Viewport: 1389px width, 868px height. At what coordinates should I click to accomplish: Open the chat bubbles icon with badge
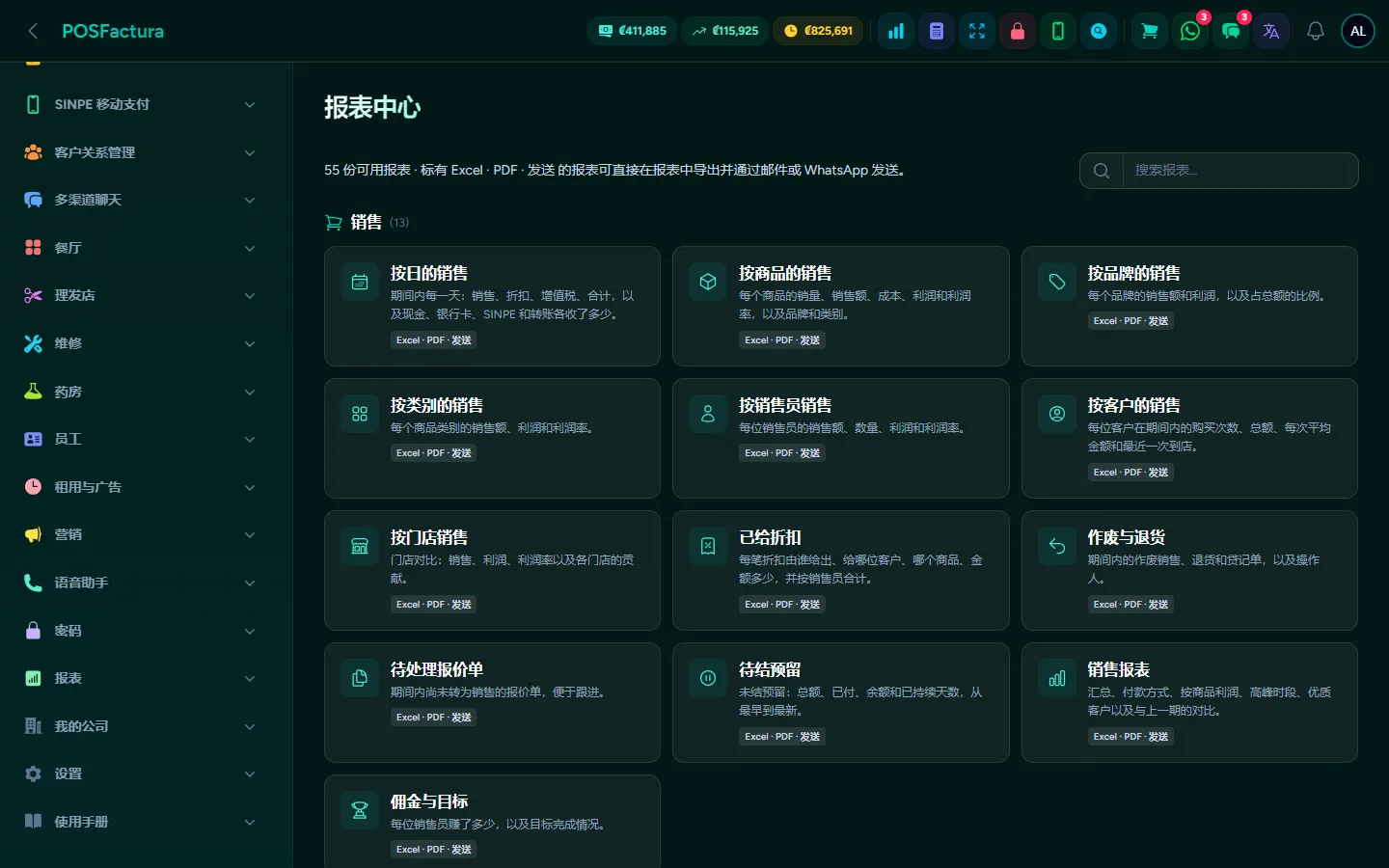coord(1231,31)
